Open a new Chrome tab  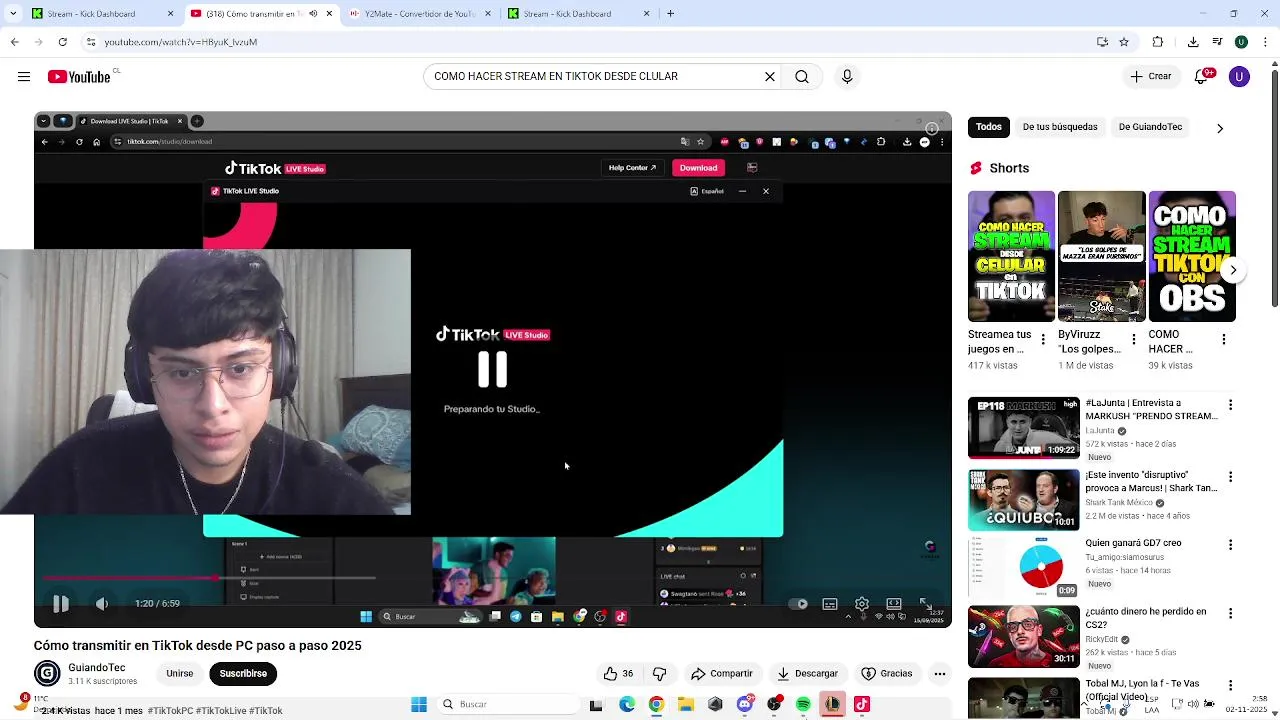[670, 14]
